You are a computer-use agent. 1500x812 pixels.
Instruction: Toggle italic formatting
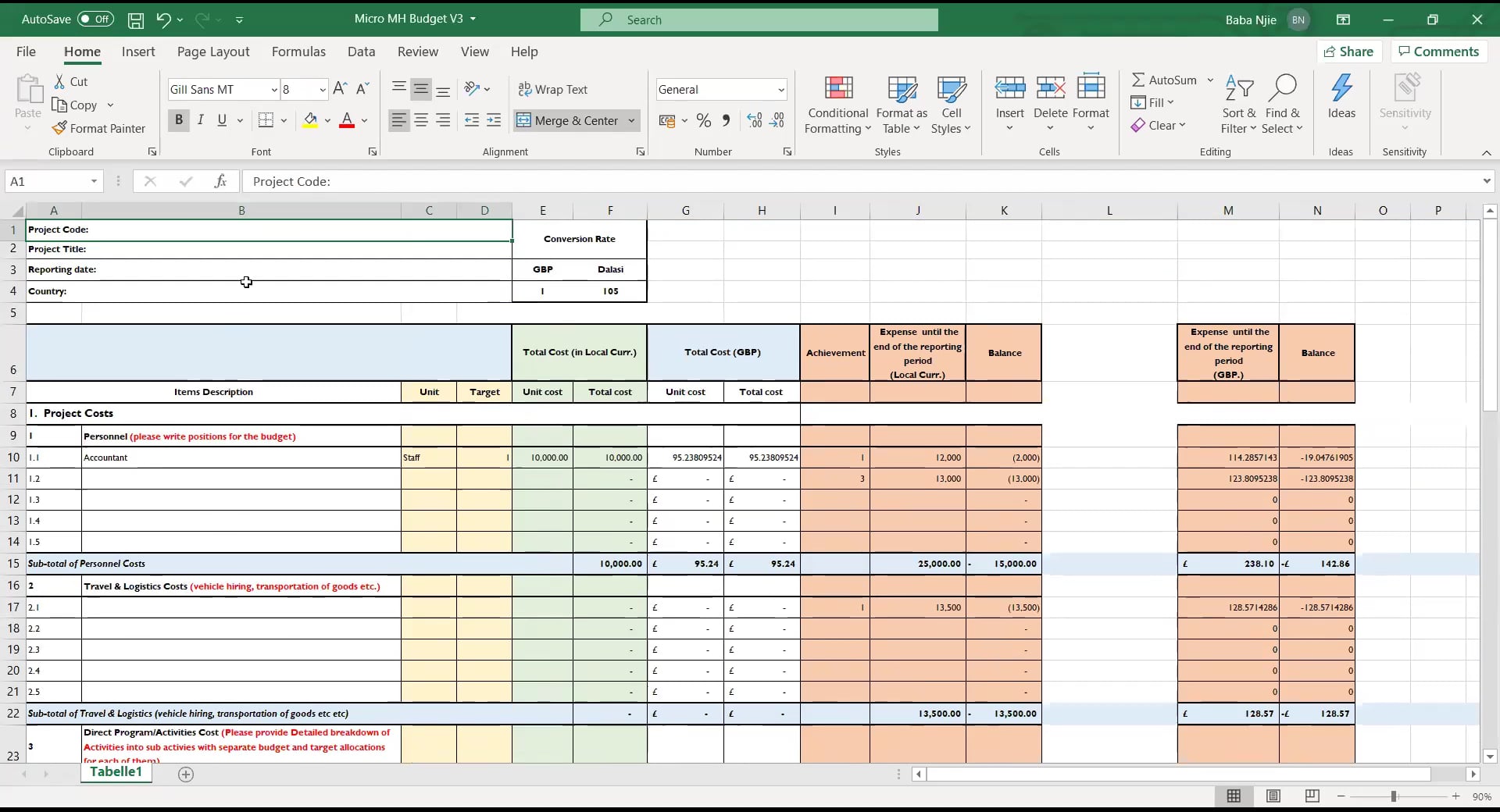201,119
